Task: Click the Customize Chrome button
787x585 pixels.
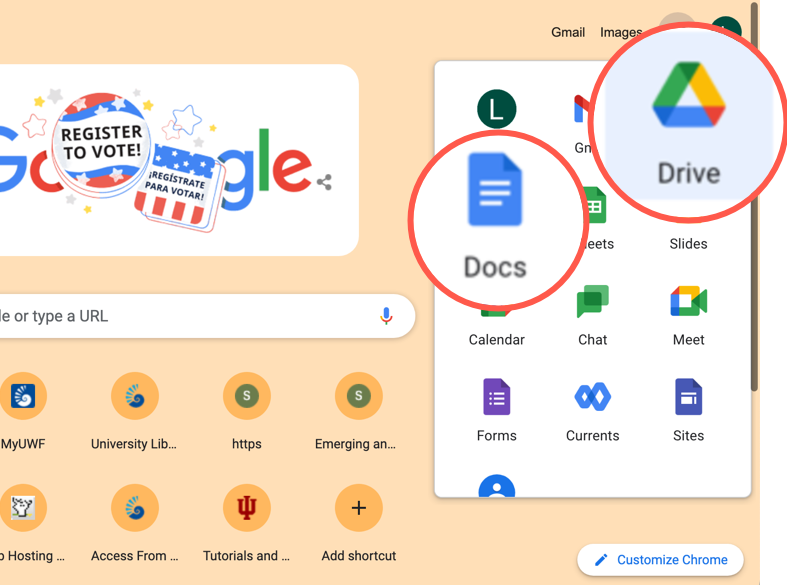Action: click(661, 559)
